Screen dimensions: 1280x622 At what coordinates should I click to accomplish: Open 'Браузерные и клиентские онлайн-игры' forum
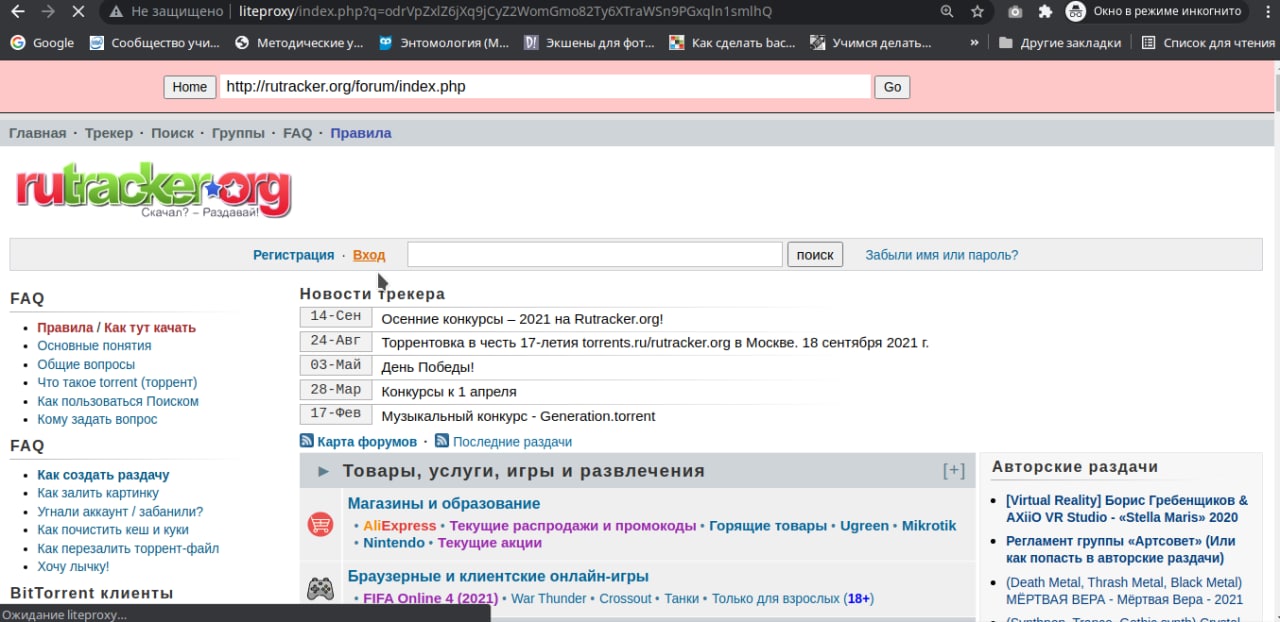coord(498,576)
